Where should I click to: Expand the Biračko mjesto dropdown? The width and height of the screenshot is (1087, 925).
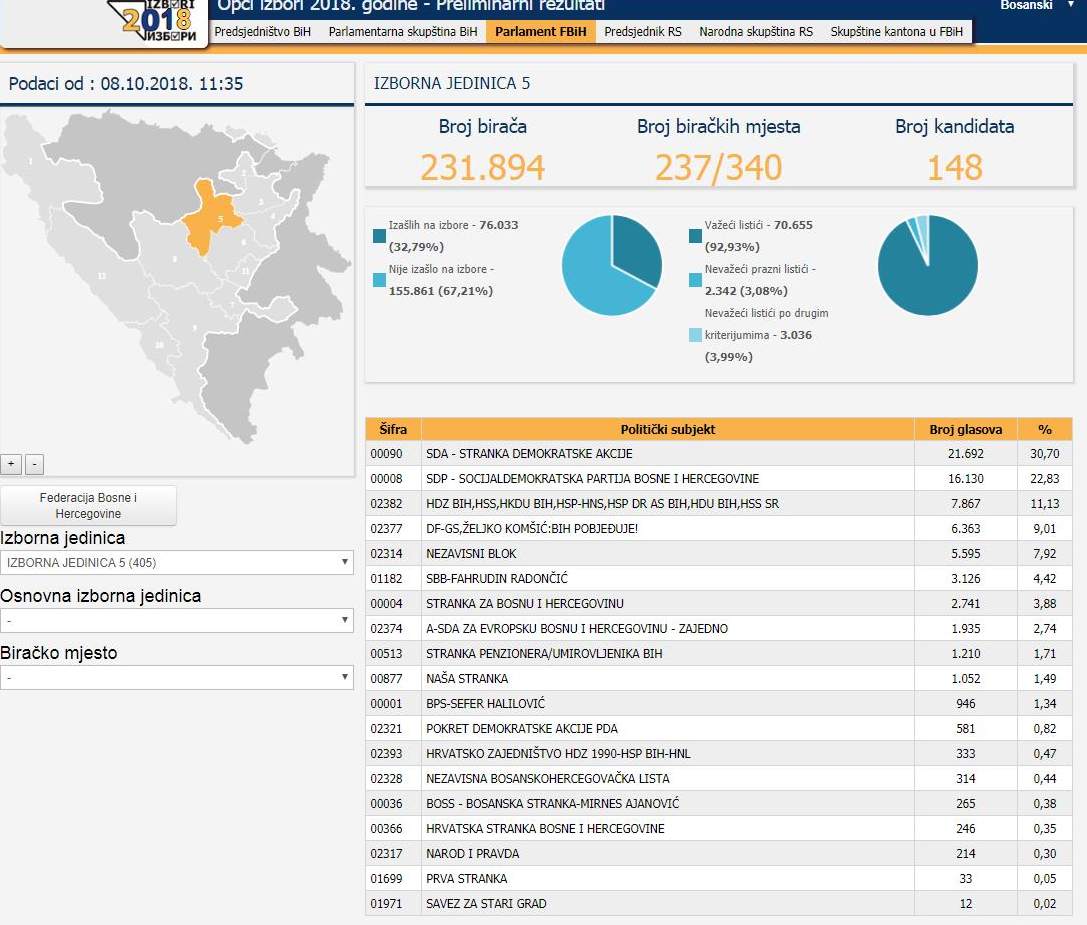click(x=176, y=678)
